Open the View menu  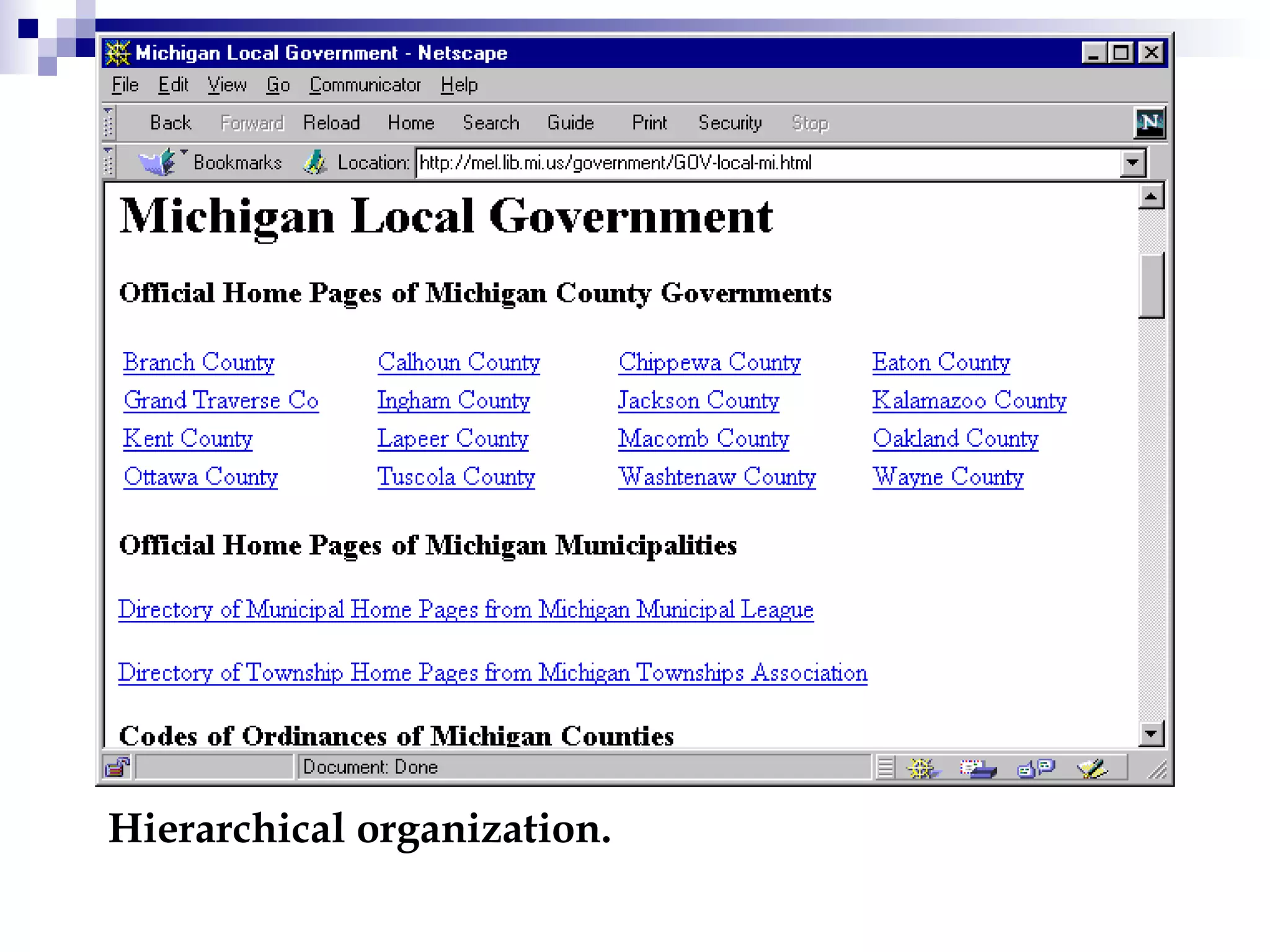(227, 85)
